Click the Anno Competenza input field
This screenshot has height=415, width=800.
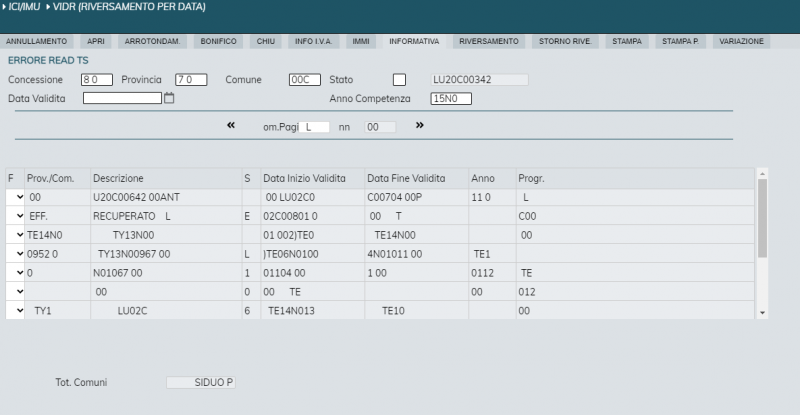[x=450, y=98]
